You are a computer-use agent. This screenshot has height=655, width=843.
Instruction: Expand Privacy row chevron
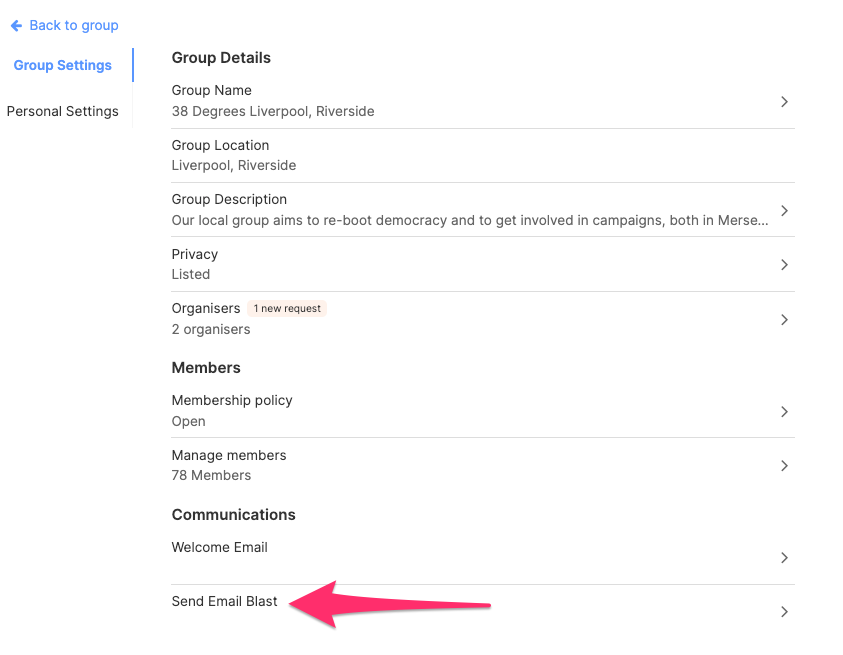click(784, 265)
